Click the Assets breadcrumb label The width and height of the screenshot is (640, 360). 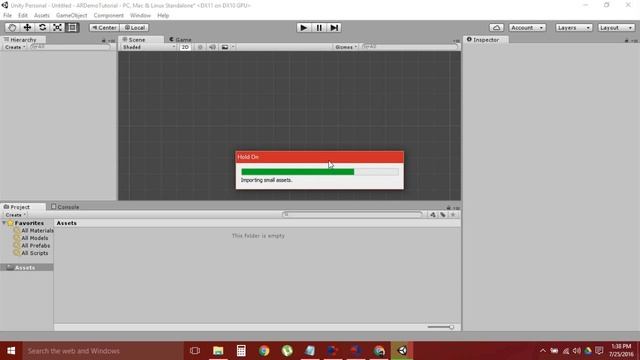pos(67,223)
